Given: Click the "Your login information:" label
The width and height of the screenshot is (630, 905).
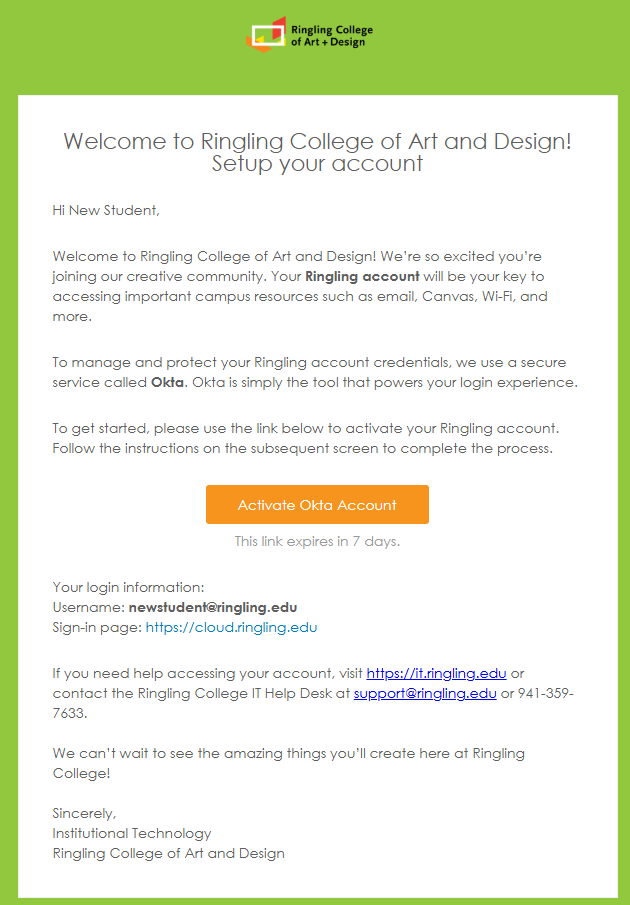Looking at the screenshot, I should [x=128, y=587].
